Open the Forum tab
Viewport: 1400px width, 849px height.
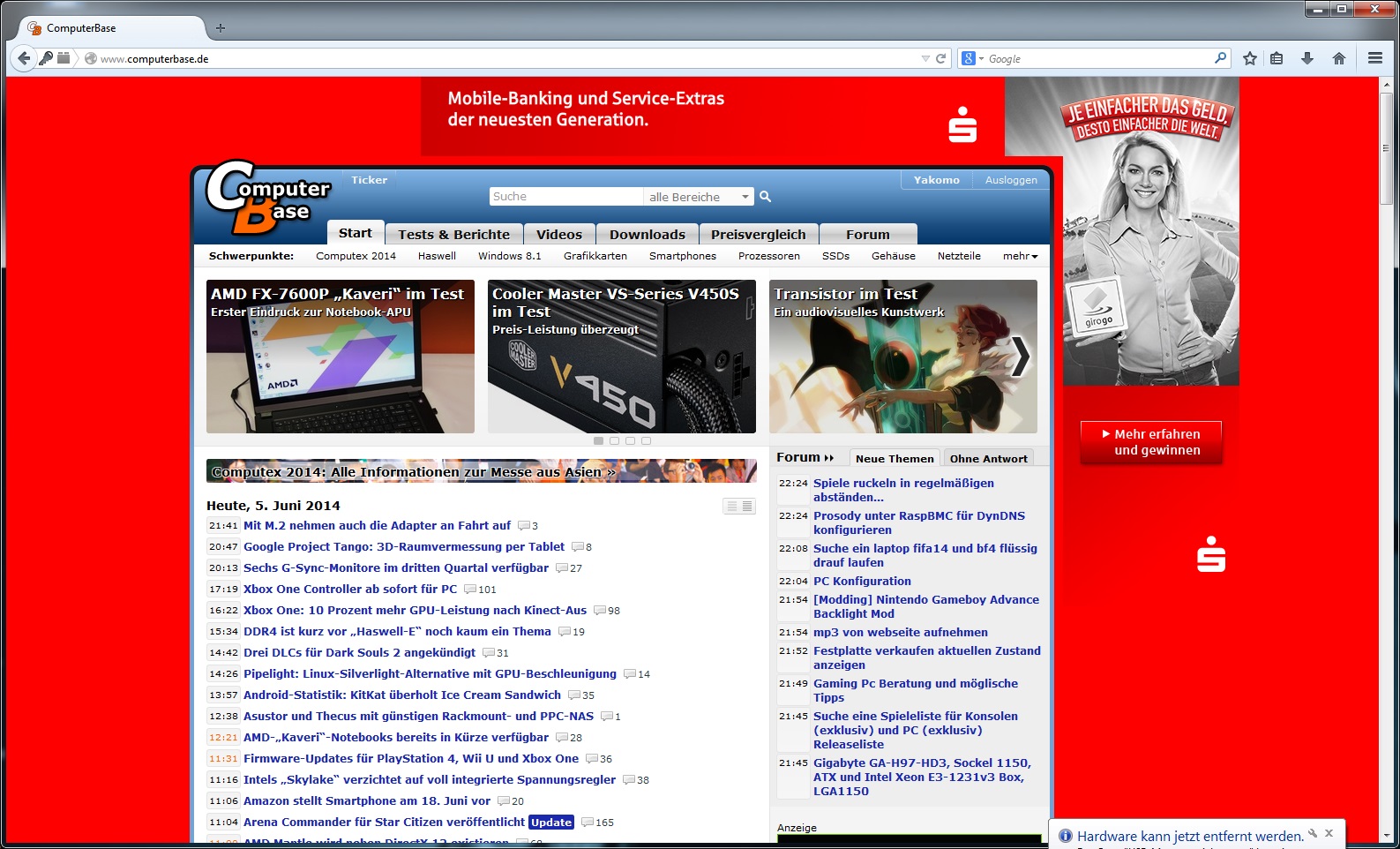[x=868, y=235]
